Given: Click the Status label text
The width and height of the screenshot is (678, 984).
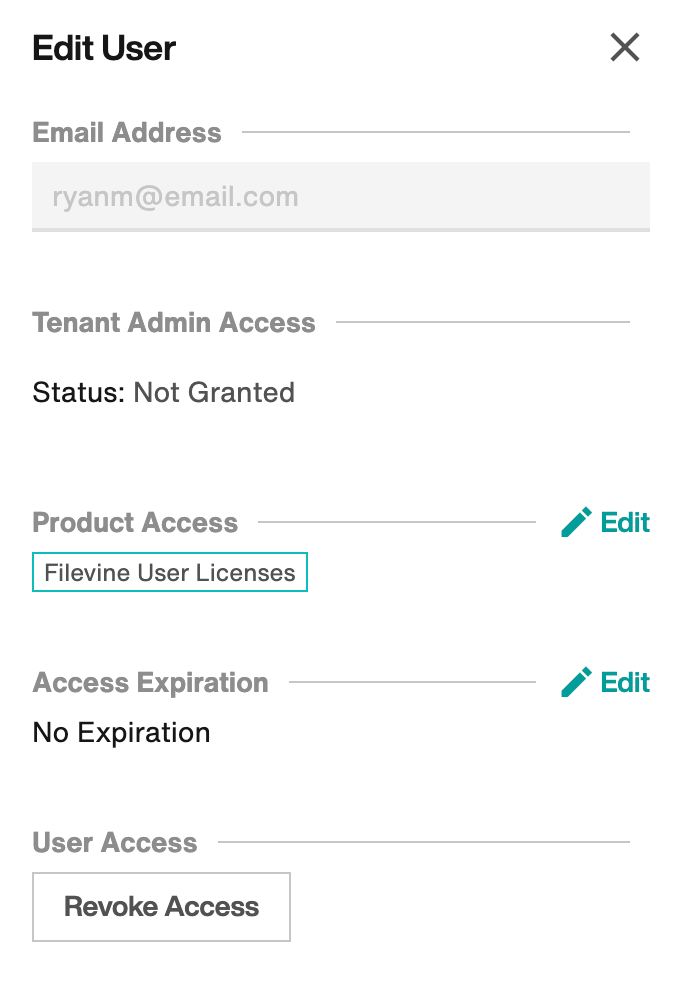Looking at the screenshot, I should coord(79,393).
